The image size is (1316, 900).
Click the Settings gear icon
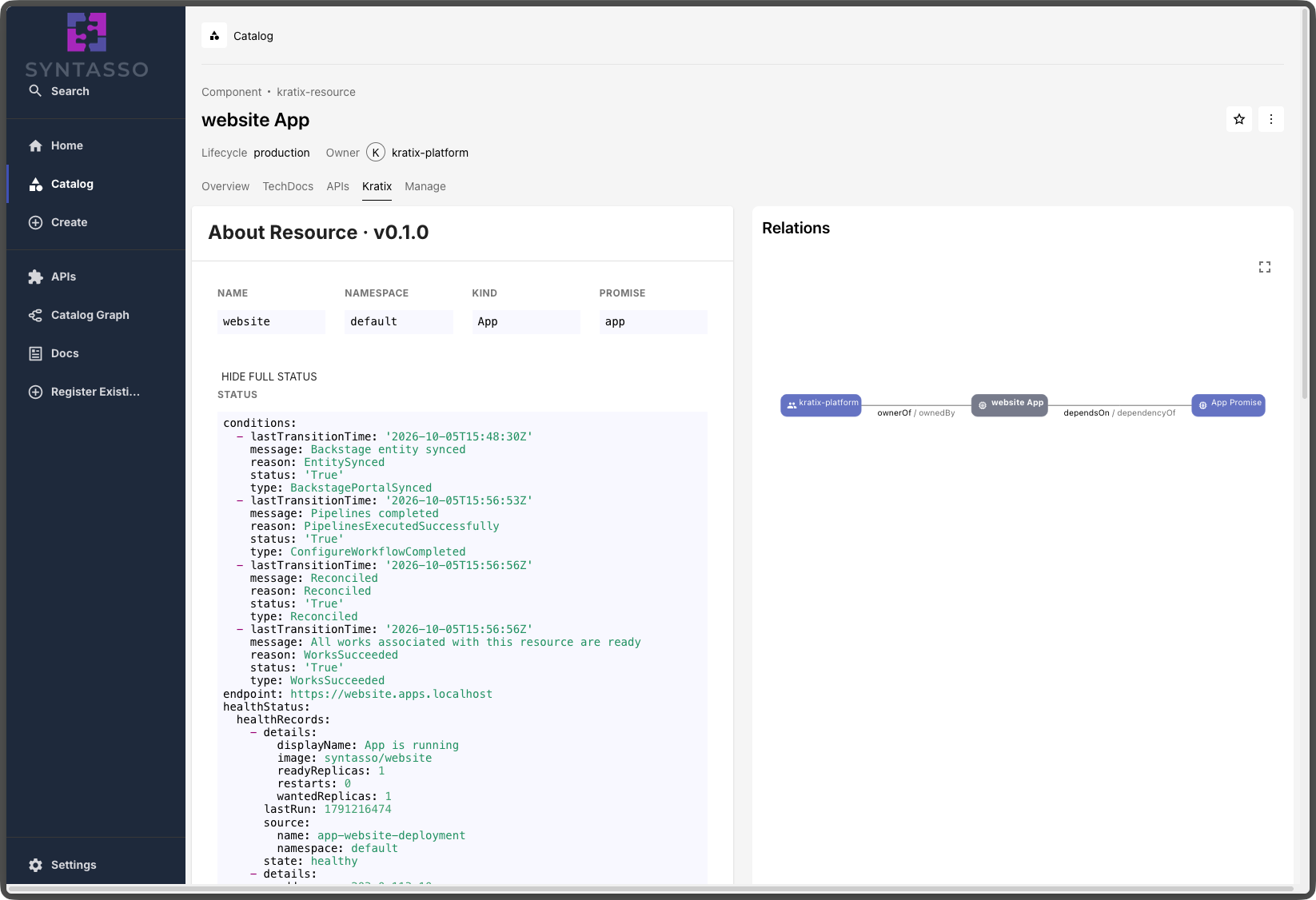35,865
